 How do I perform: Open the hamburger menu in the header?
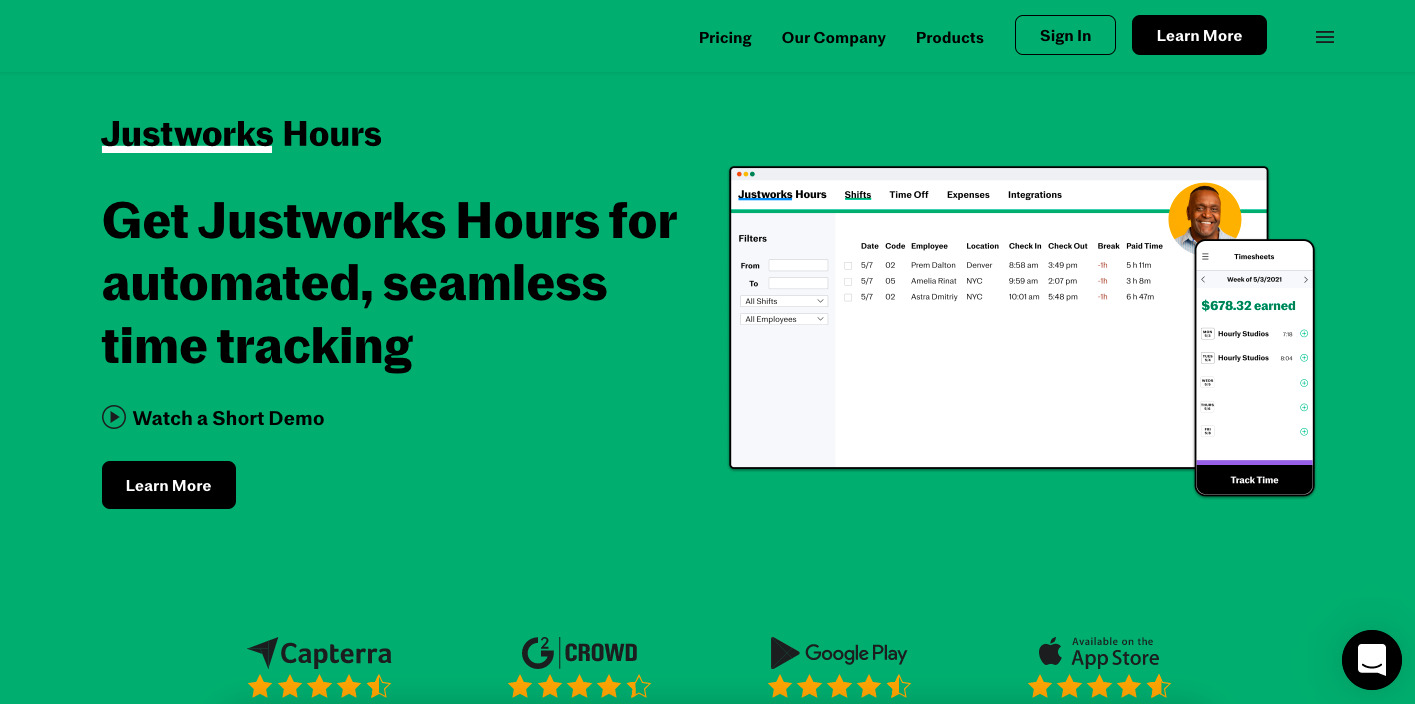[x=1325, y=37]
